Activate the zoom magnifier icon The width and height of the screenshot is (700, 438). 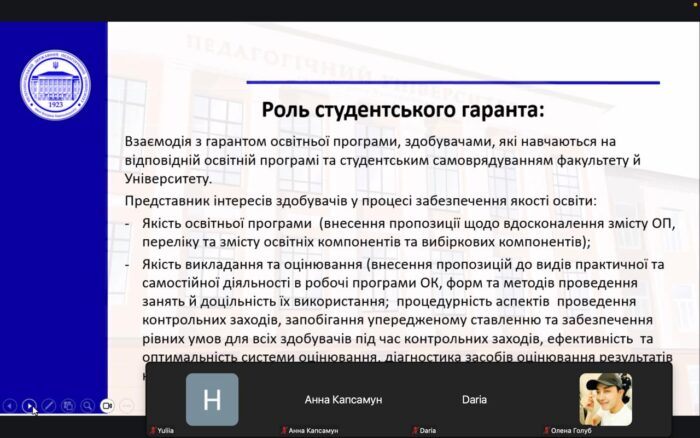pyautogui.click(x=87, y=406)
